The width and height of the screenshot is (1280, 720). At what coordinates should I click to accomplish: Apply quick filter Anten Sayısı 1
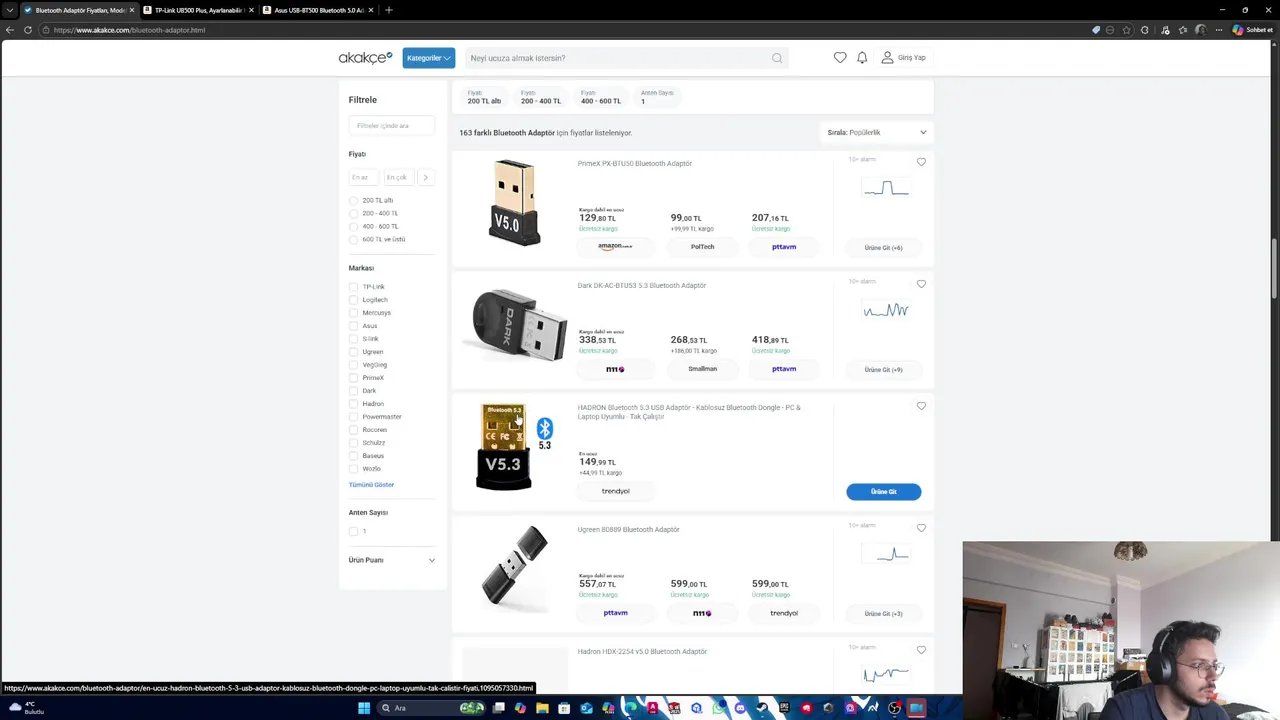pos(657,97)
